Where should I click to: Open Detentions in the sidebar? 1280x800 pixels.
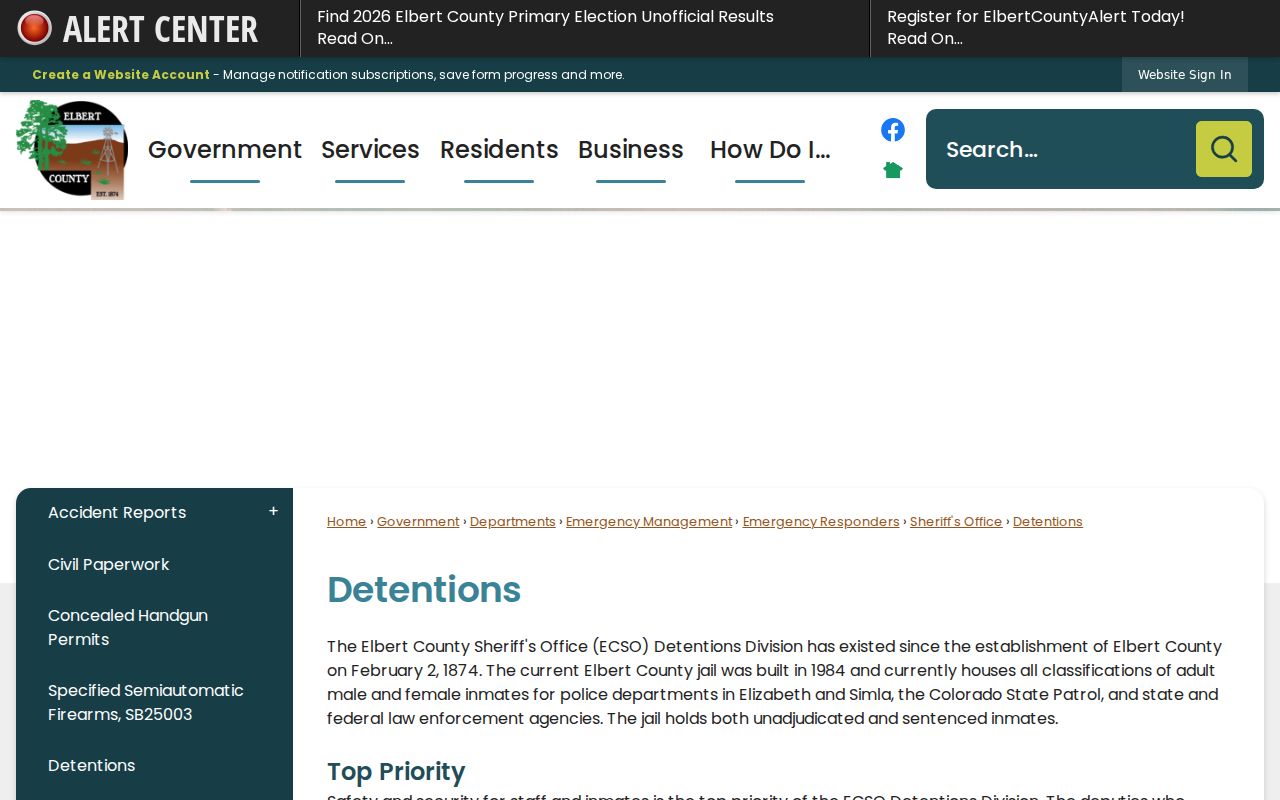pos(92,765)
